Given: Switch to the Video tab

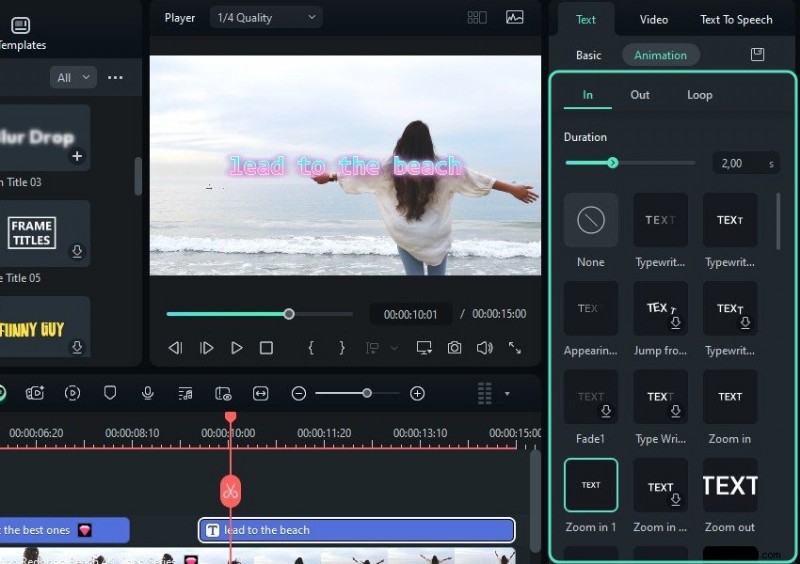Looking at the screenshot, I should pyautogui.click(x=654, y=20).
